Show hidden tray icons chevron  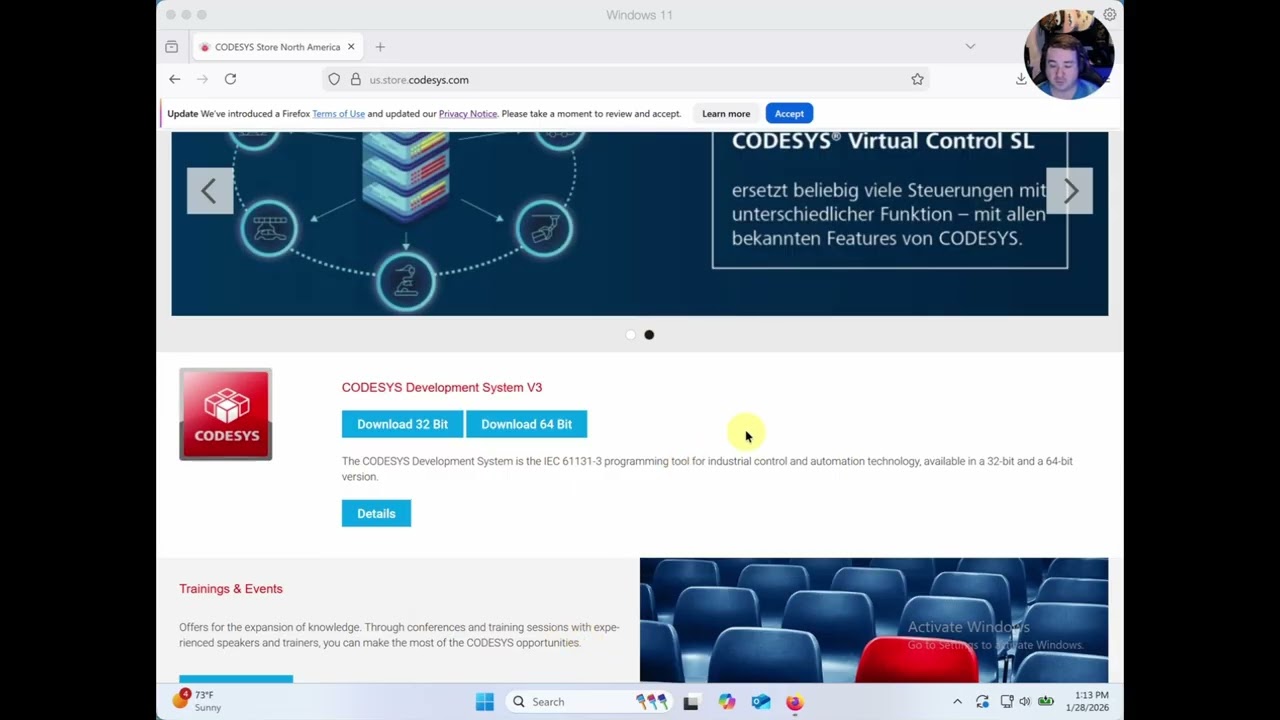(957, 702)
